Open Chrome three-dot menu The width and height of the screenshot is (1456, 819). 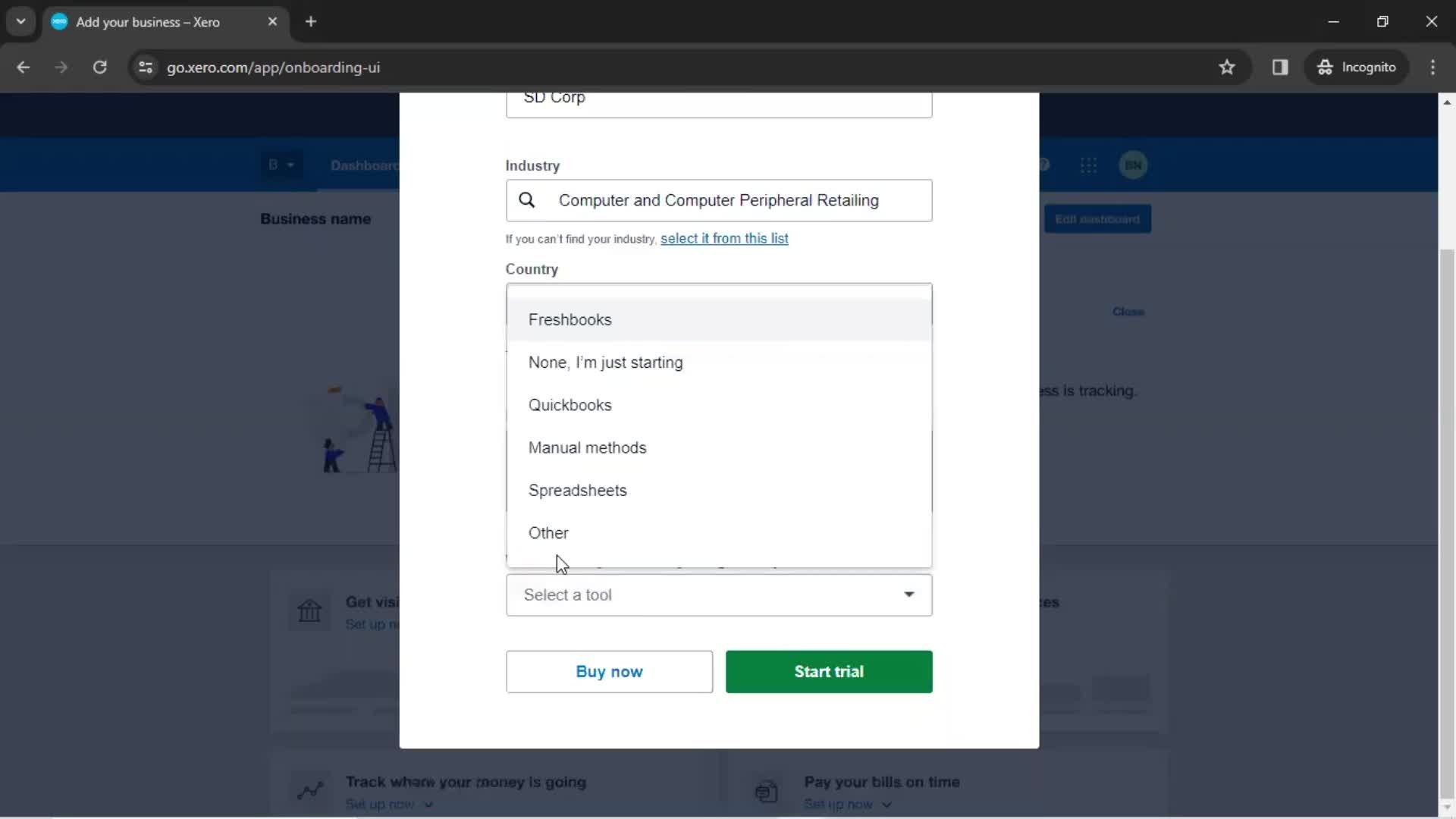(x=1432, y=67)
